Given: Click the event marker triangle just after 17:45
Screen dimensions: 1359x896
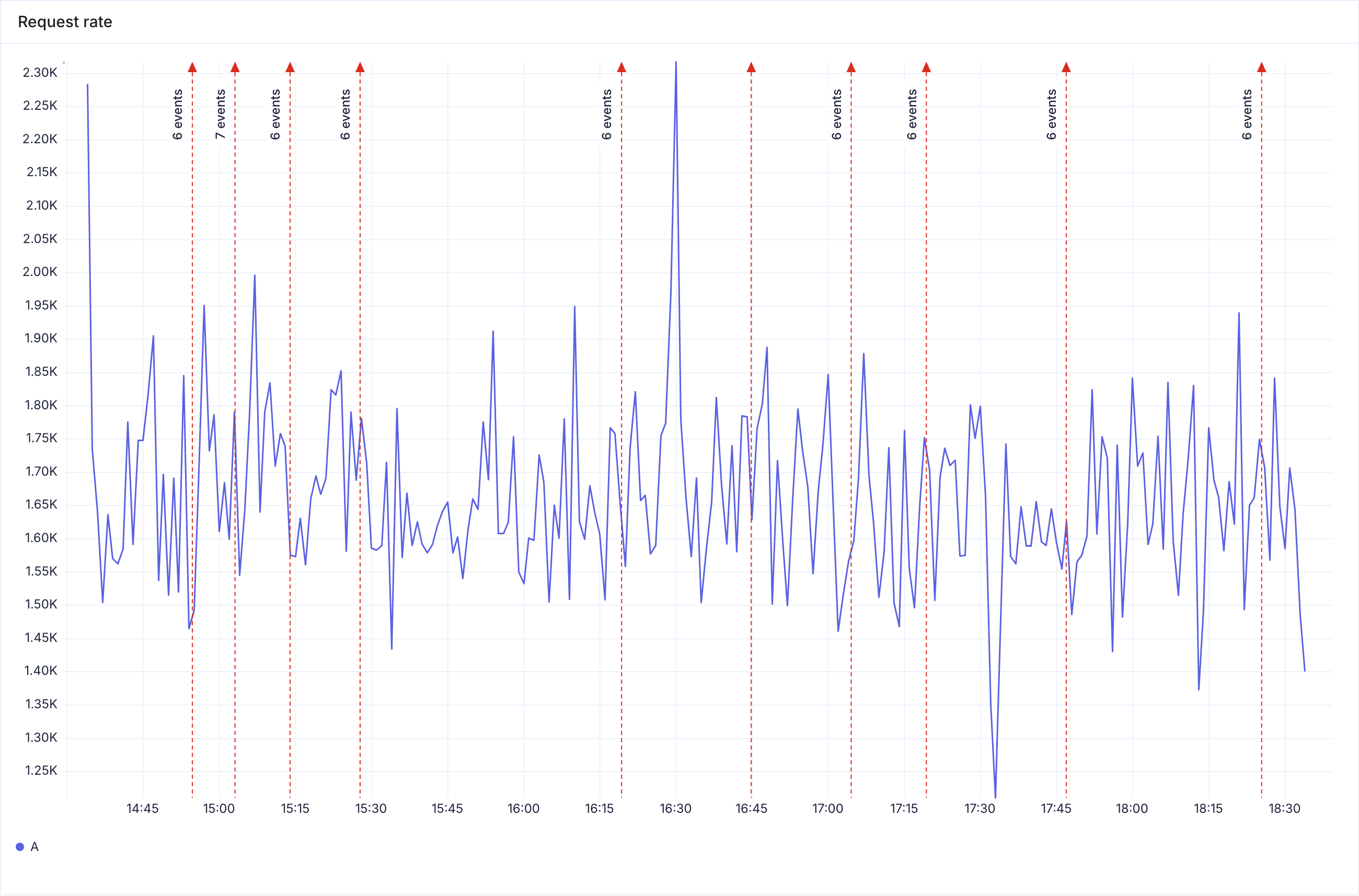Looking at the screenshot, I should pos(1066,67).
